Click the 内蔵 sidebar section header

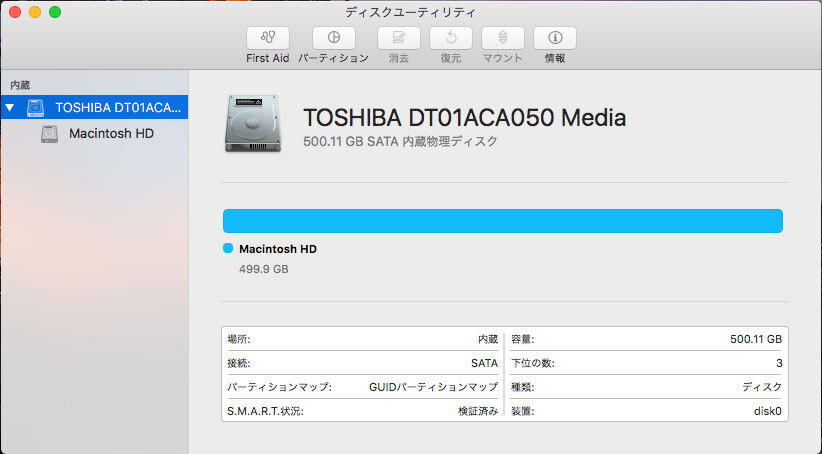click(20, 85)
